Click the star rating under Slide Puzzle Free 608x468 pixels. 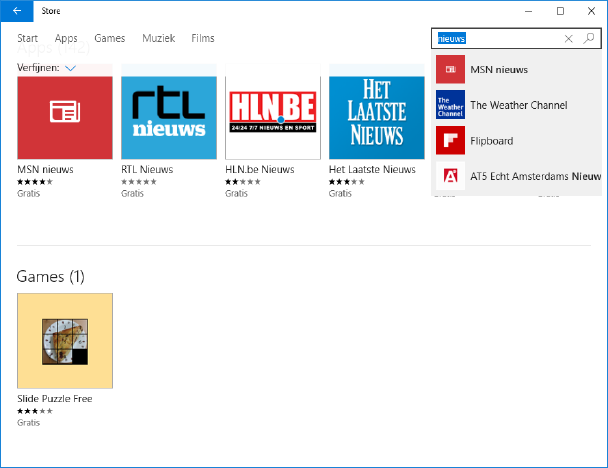pyautogui.click(x=35, y=411)
